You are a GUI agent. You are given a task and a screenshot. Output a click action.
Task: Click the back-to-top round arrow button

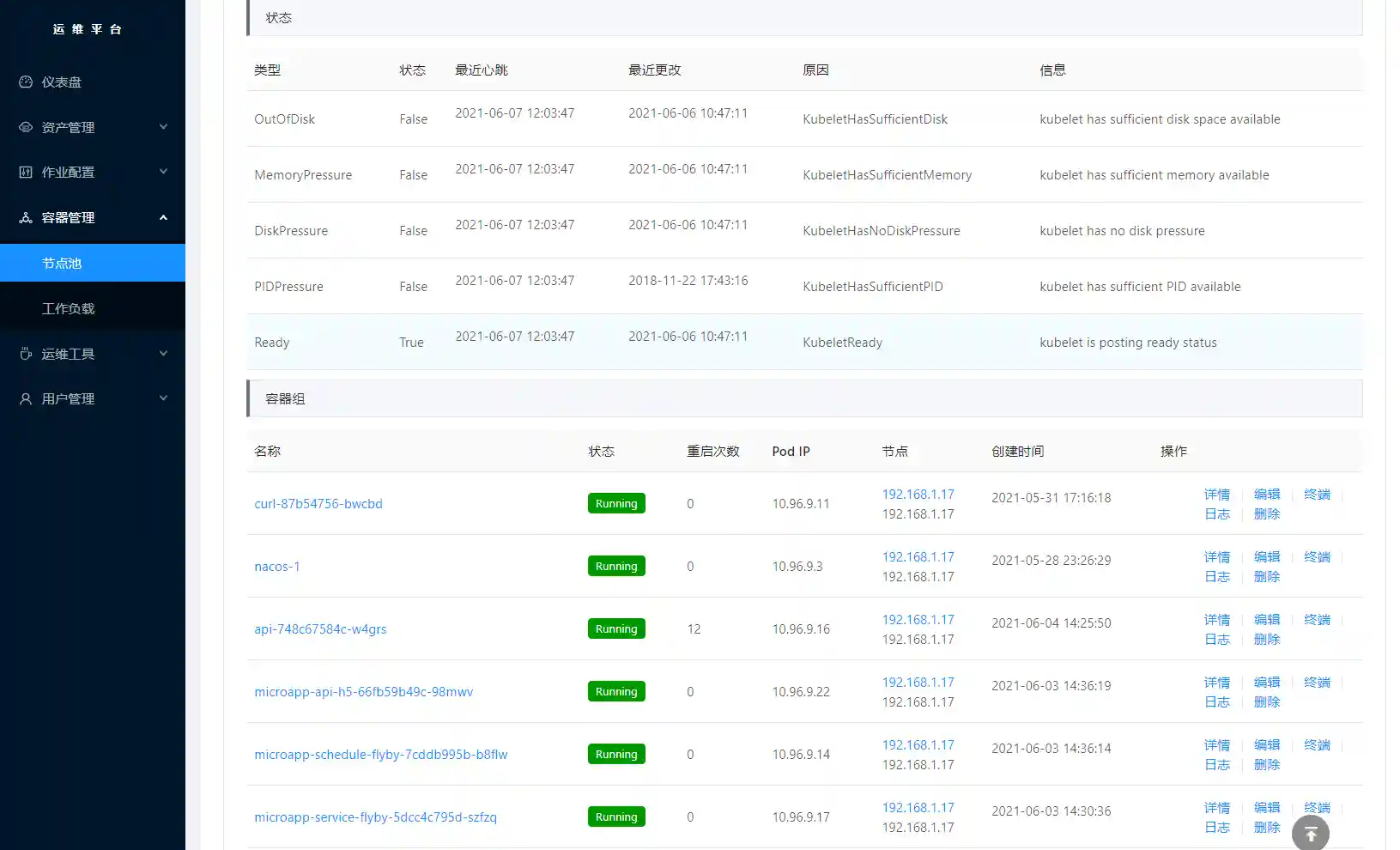click(1310, 833)
